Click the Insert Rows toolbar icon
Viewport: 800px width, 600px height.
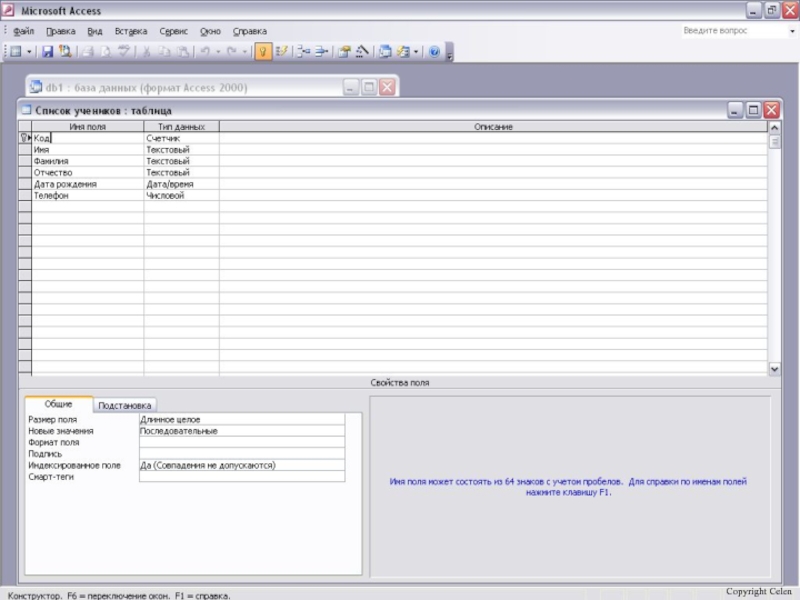click(303, 51)
